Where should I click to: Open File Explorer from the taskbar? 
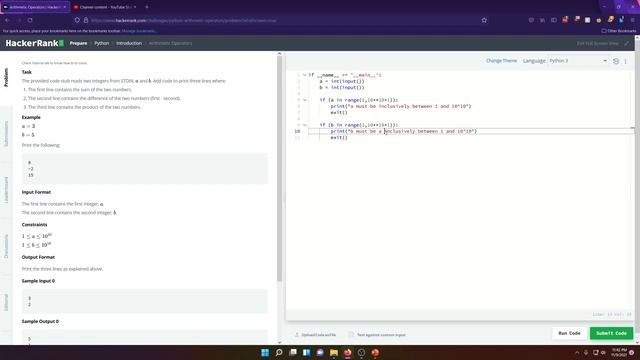(x=334, y=352)
